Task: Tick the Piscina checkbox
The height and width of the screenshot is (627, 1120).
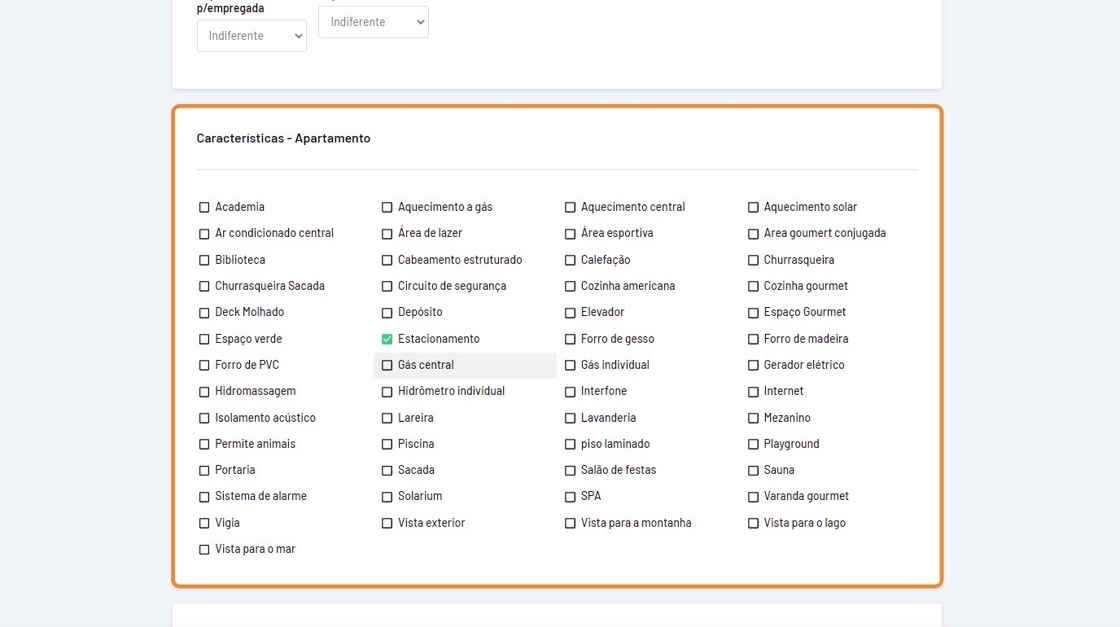Action: tap(387, 444)
